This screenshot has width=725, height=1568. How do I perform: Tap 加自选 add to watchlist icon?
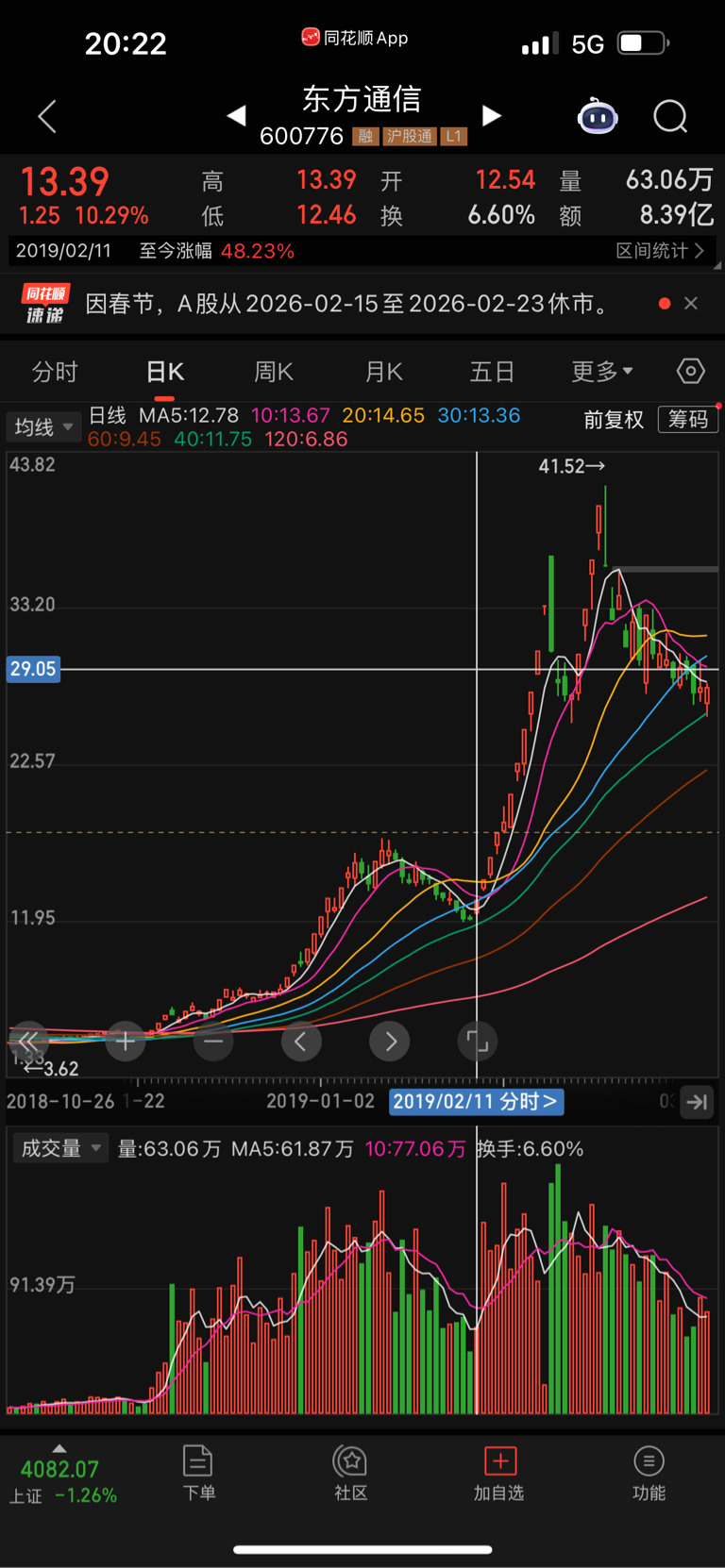pos(498,1473)
